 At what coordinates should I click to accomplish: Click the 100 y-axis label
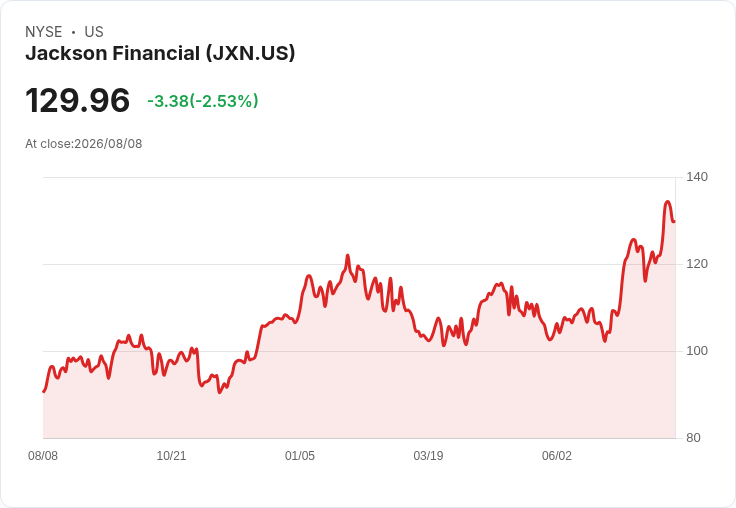click(x=697, y=351)
